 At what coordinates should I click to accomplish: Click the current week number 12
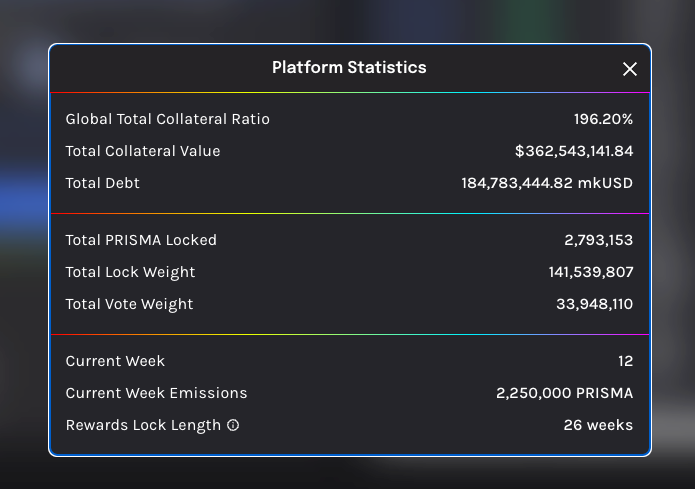[625, 361]
